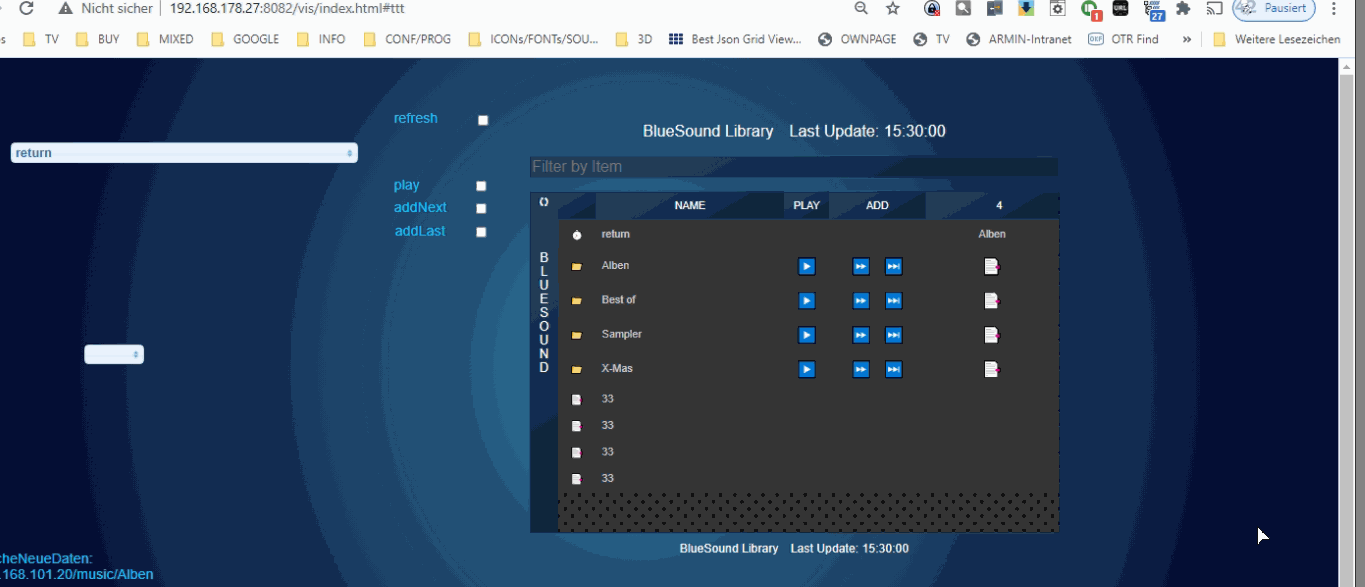Viewport: 1365px width, 587px height.
Task: Click the zoom magnifier in address bar
Action: click(x=861, y=8)
